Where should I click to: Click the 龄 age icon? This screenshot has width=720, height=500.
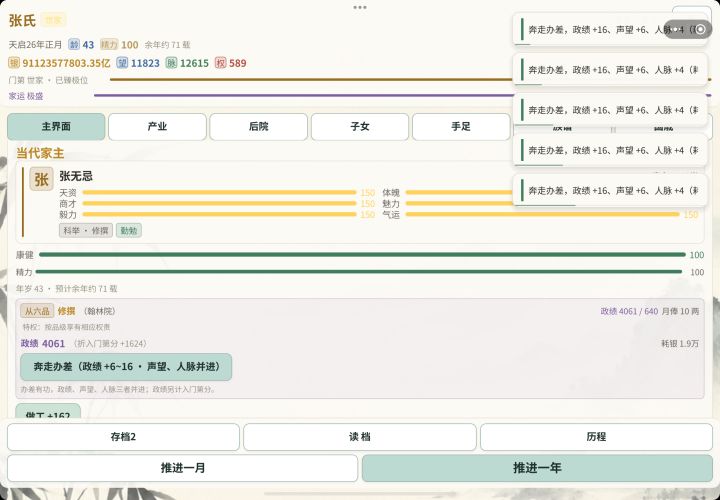click(x=74, y=45)
